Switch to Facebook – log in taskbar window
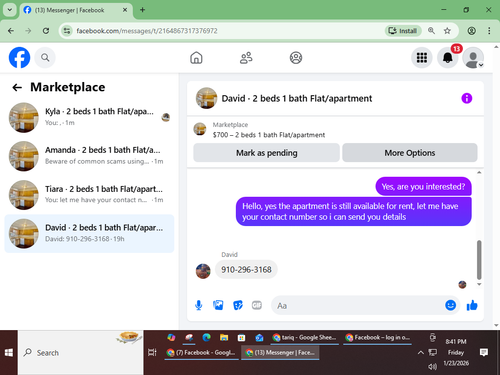Screen dimensions: 500x375 [377, 337]
